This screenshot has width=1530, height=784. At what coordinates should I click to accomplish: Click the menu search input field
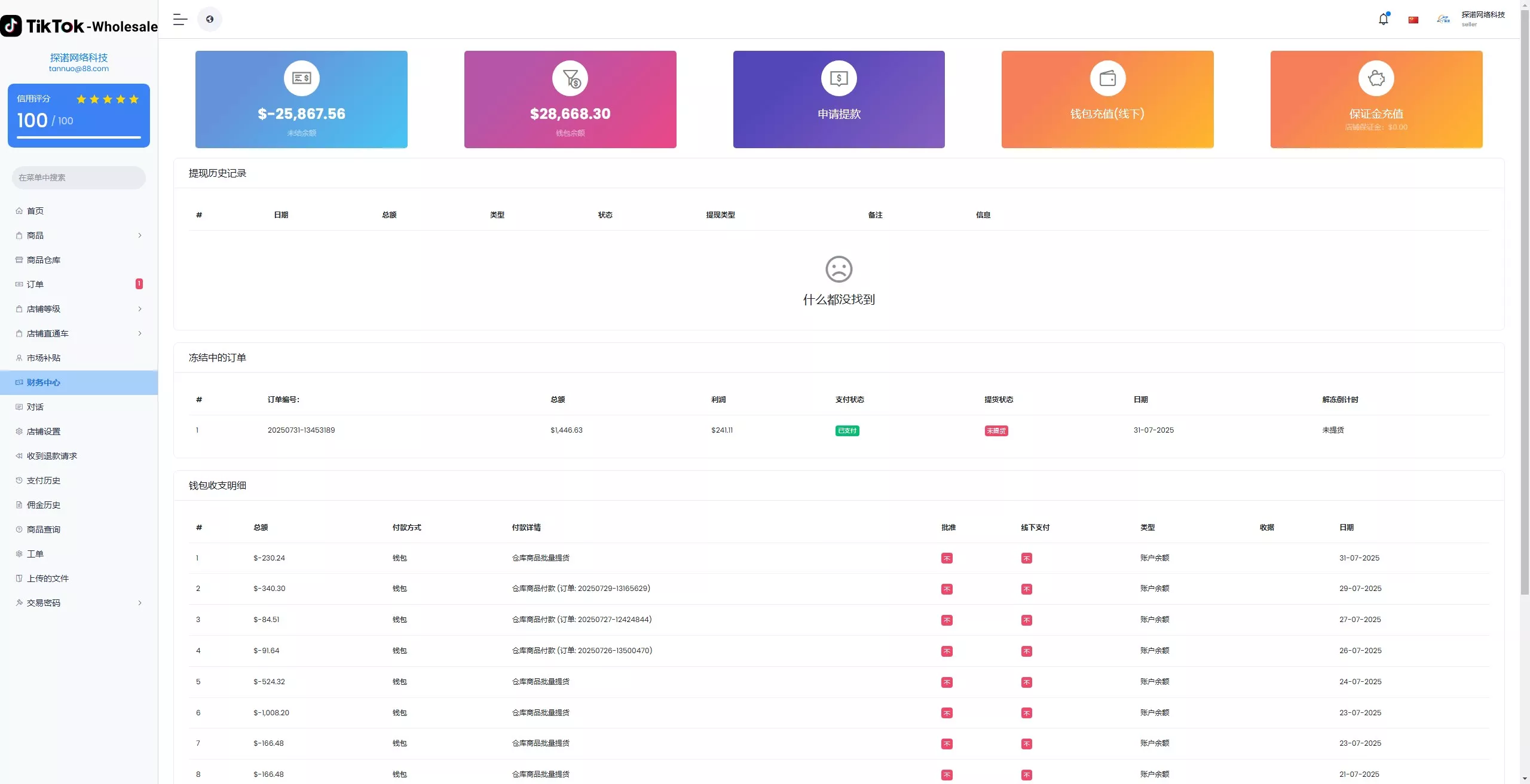click(78, 177)
